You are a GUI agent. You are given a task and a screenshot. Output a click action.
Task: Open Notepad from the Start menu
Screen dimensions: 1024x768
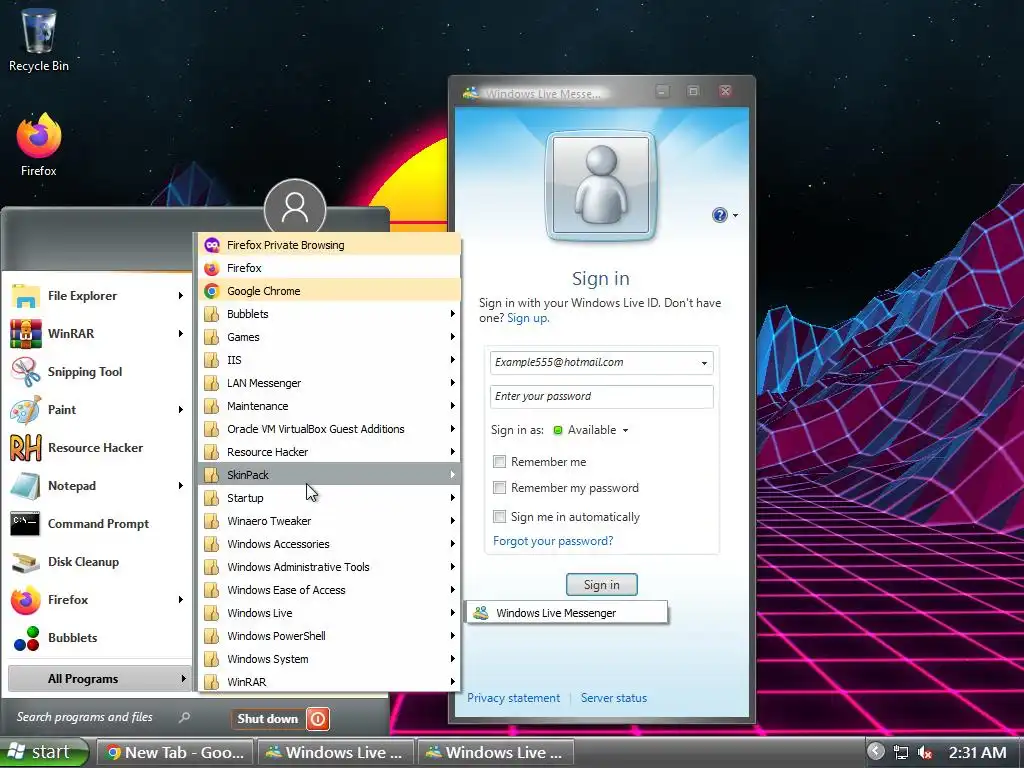[97, 485]
